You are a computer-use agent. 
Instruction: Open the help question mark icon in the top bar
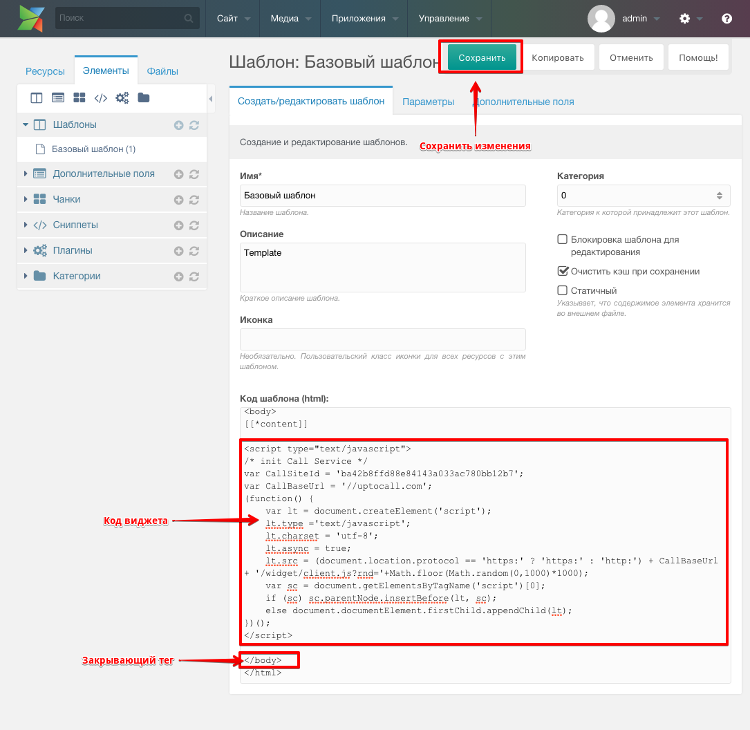[726, 19]
